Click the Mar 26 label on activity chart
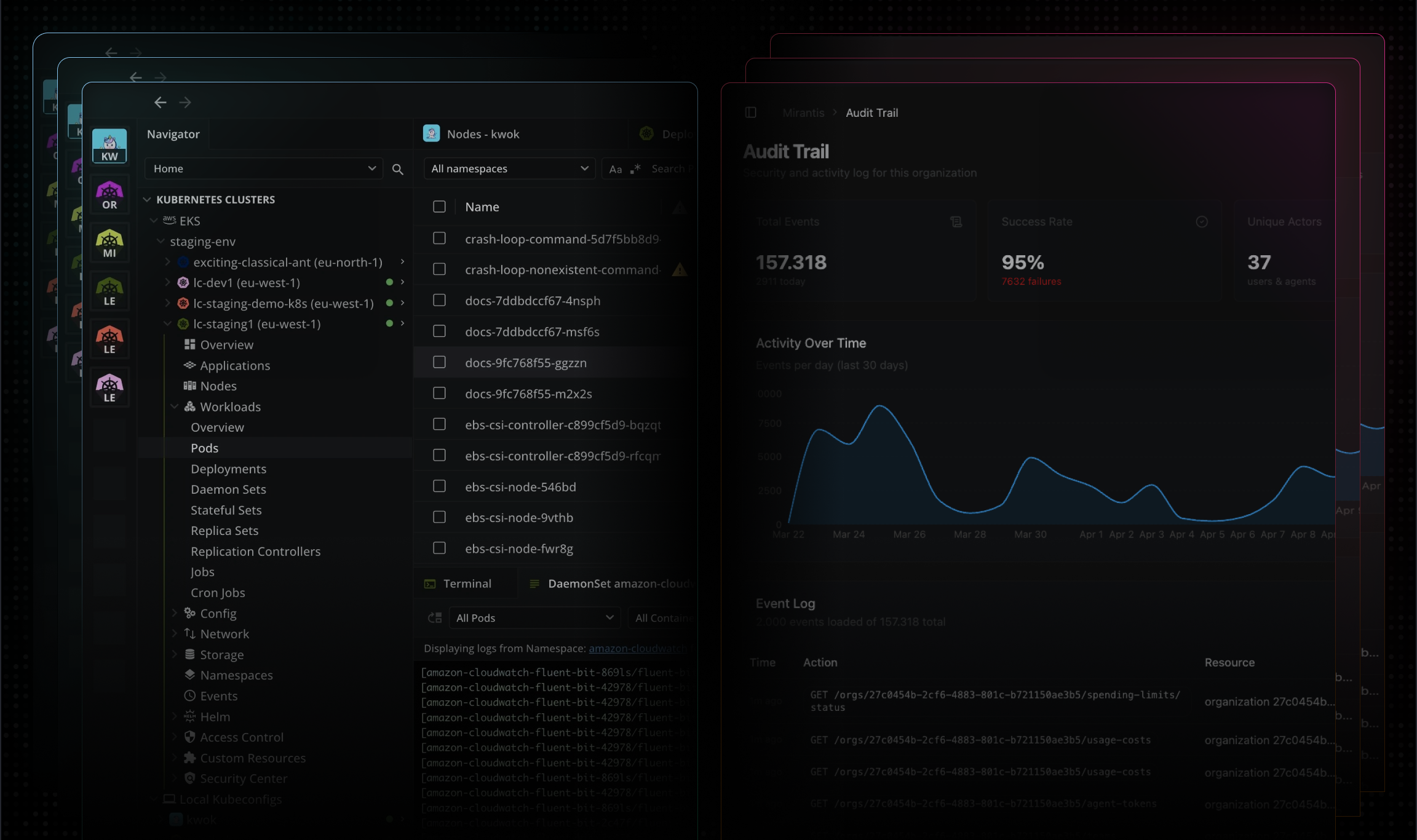This screenshot has width=1417, height=840. coord(909,534)
